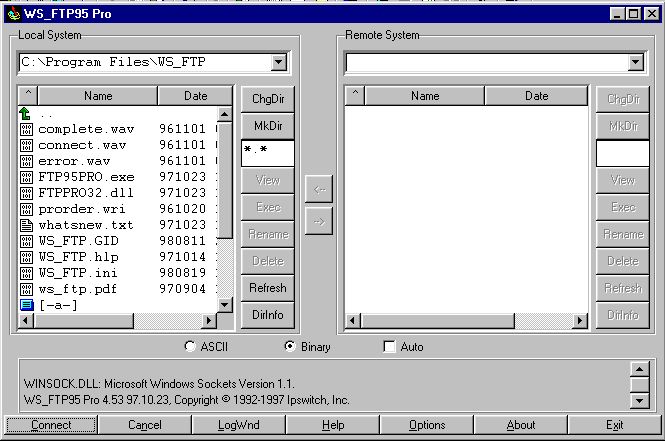This screenshot has height=441, width=665.
Task: Click the Cancel button
Action: pos(145,424)
